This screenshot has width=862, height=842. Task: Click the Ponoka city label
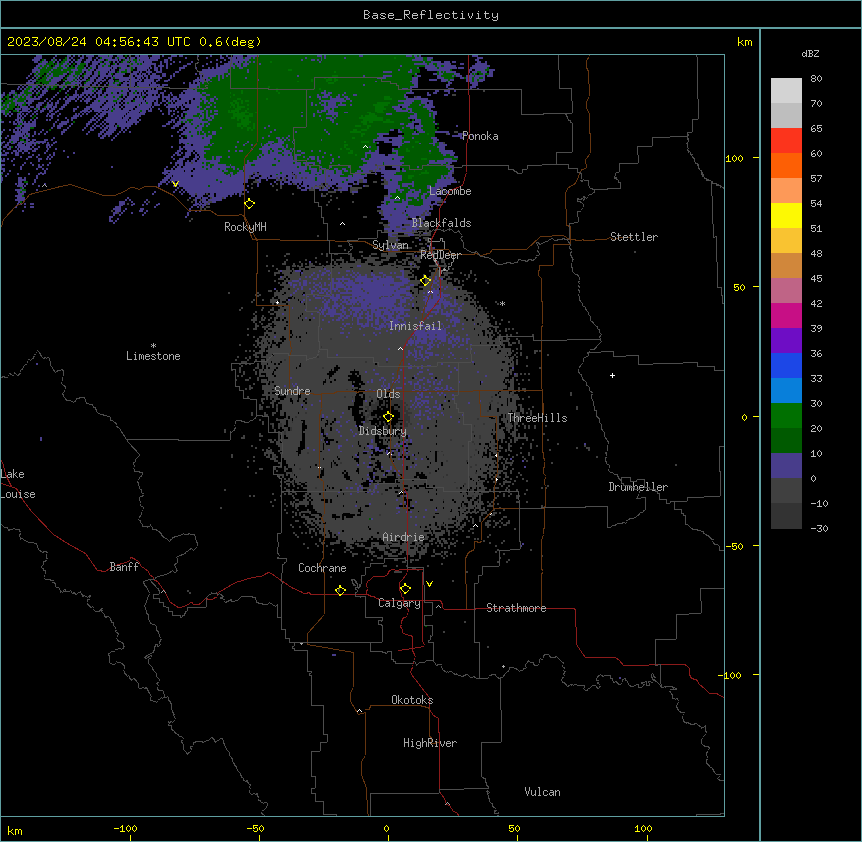pyautogui.click(x=480, y=136)
